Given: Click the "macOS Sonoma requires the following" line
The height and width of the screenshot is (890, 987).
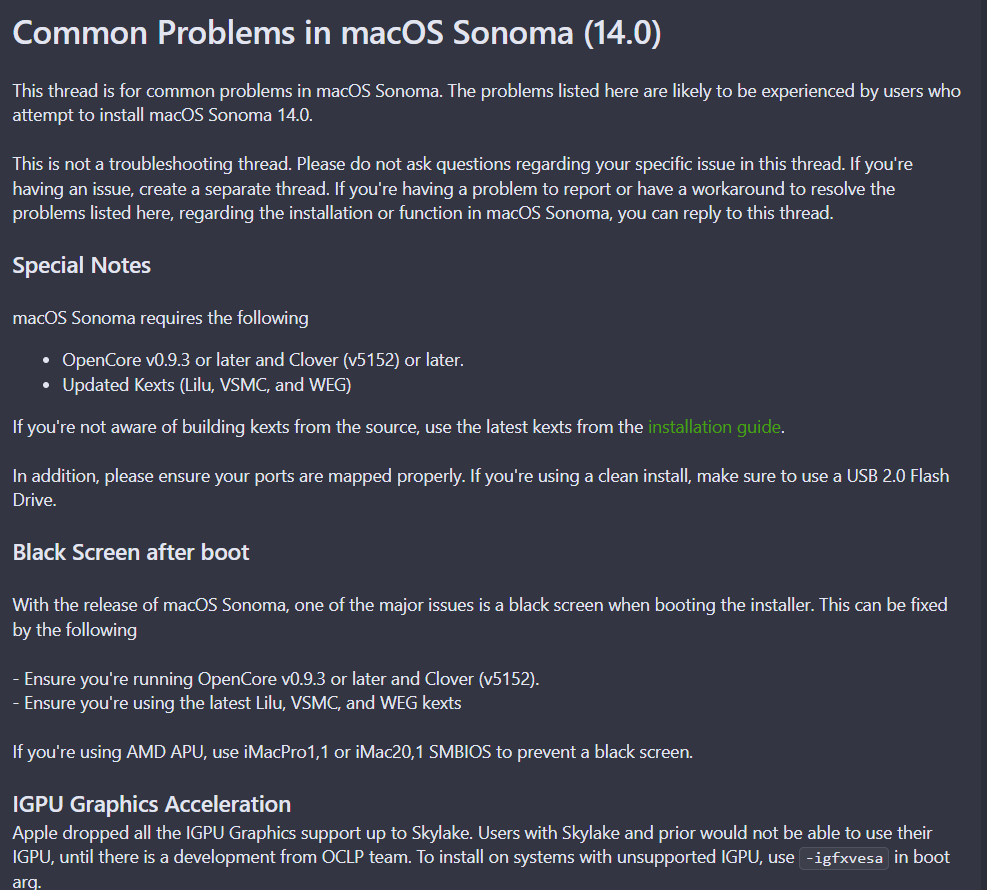Looking at the screenshot, I should coord(161,318).
